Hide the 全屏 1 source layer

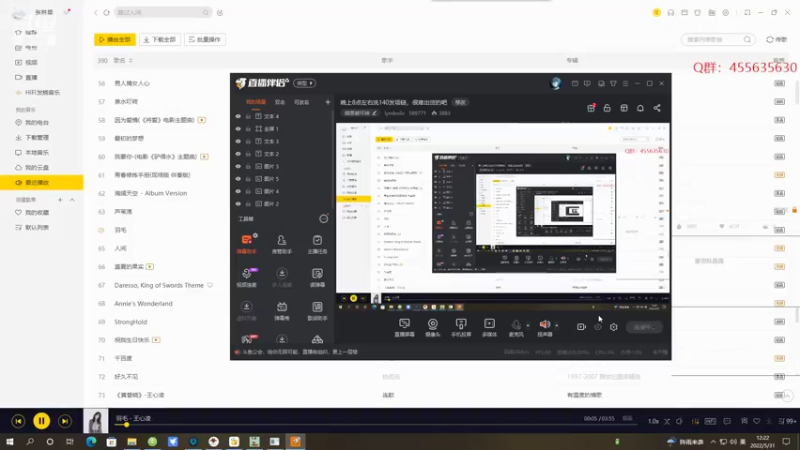tap(238, 129)
